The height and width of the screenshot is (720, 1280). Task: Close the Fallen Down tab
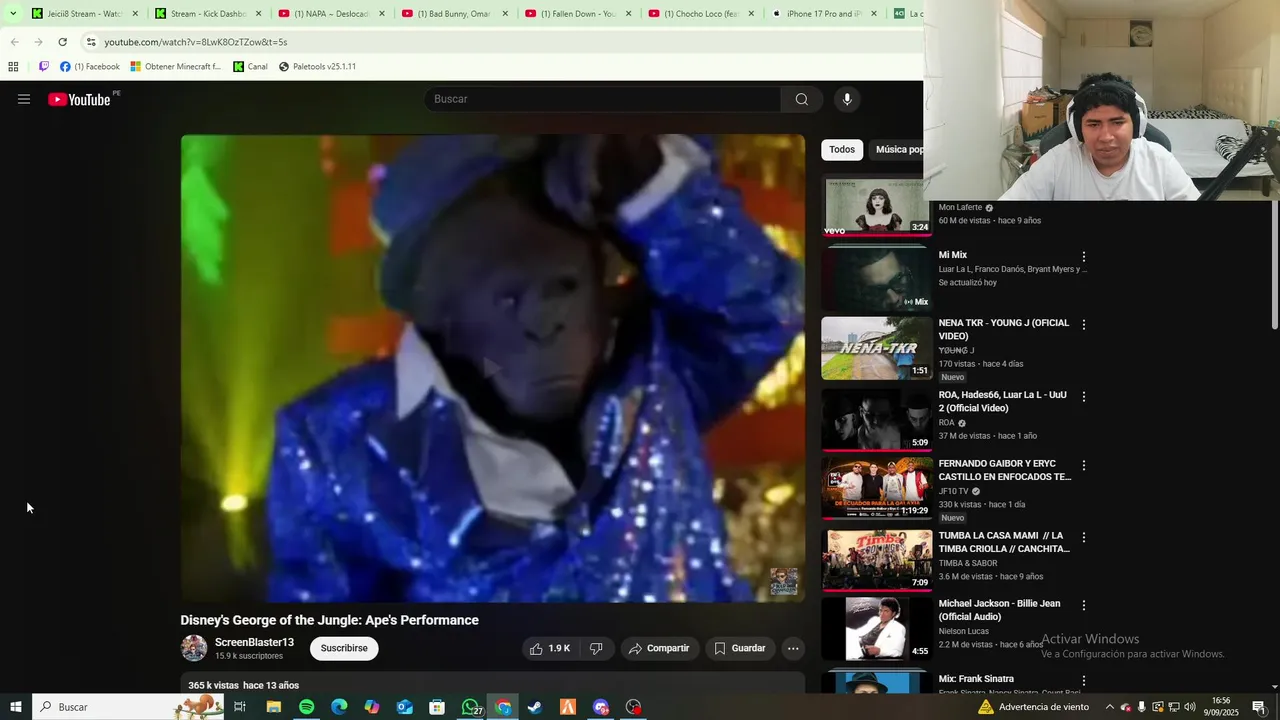tap(628, 14)
